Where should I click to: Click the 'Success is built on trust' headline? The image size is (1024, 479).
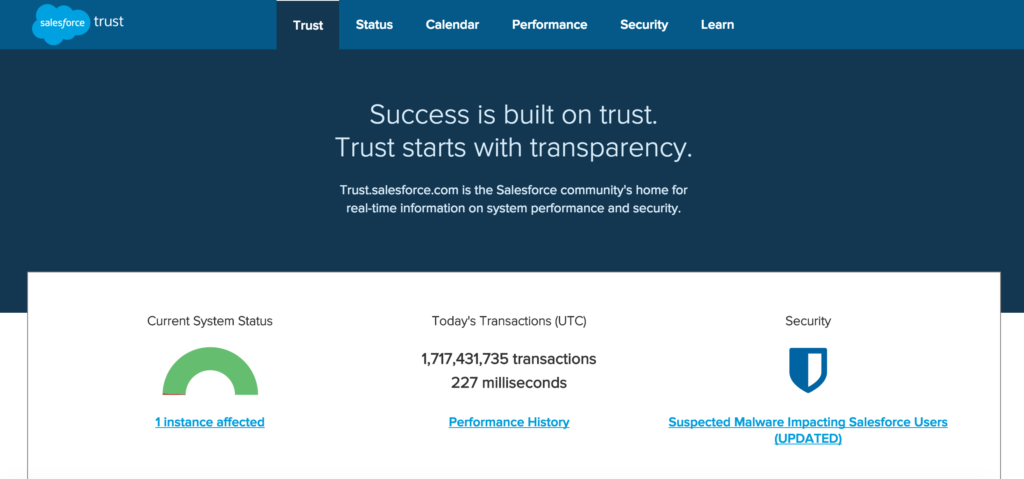[513, 115]
